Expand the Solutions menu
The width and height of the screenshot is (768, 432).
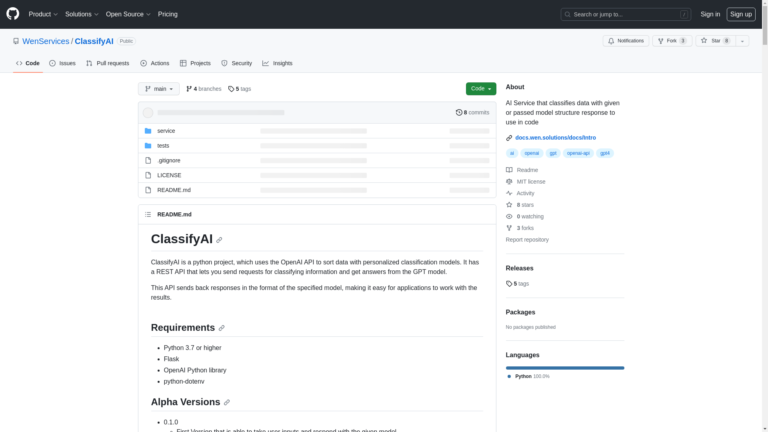(81, 14)
